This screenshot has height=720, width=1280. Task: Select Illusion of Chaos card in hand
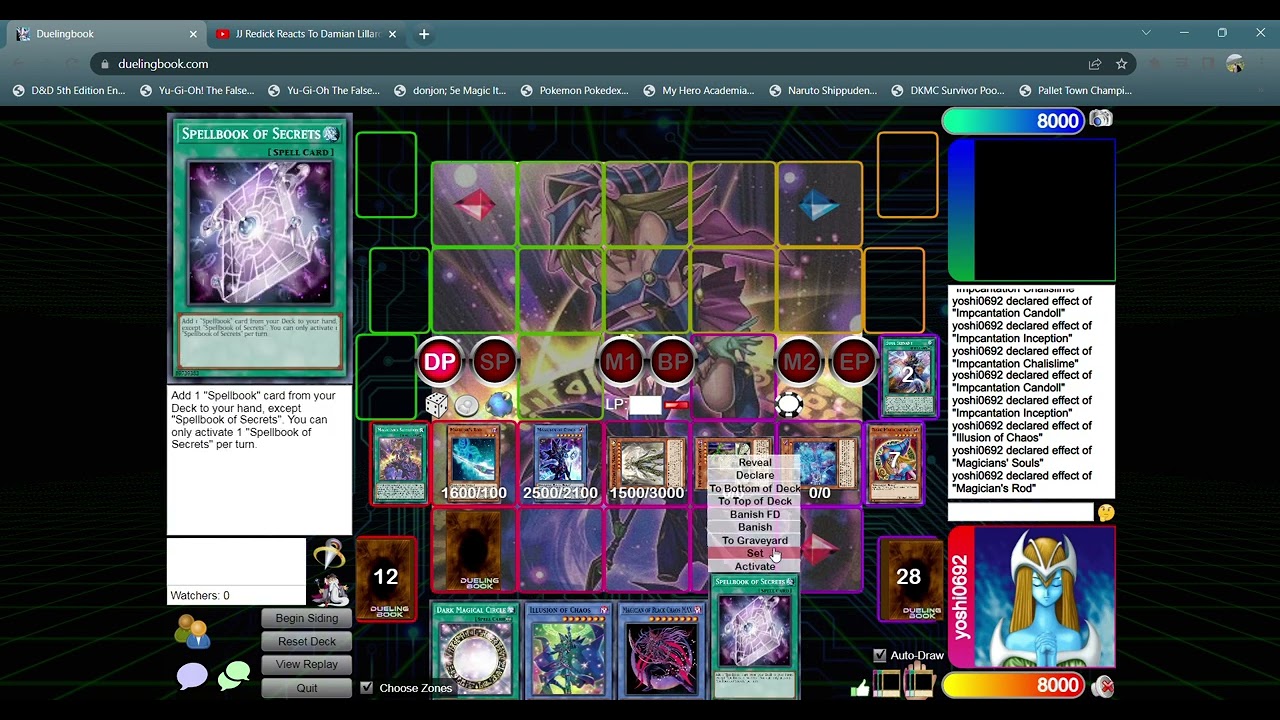click(x=567, y=650)
